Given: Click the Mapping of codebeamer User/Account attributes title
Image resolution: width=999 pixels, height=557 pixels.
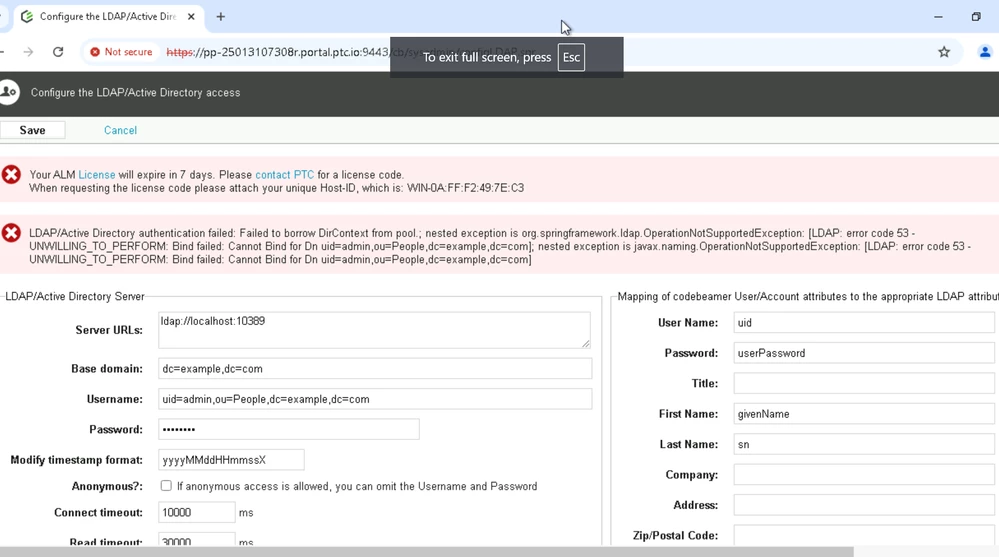Looking at the screenshot, I should pyautogui.click(x=807, y=296).
